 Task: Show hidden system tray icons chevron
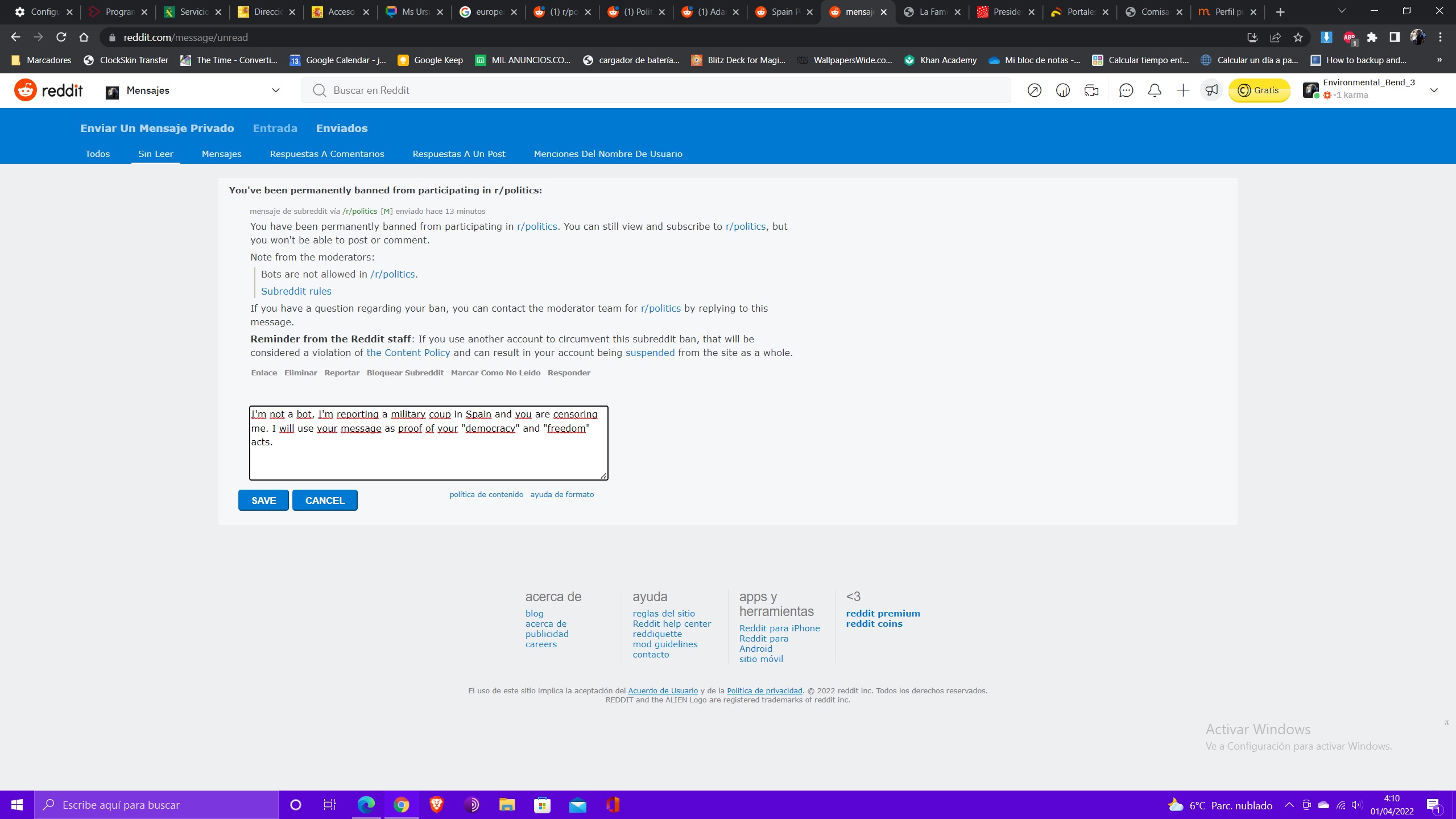point(1289,805)
